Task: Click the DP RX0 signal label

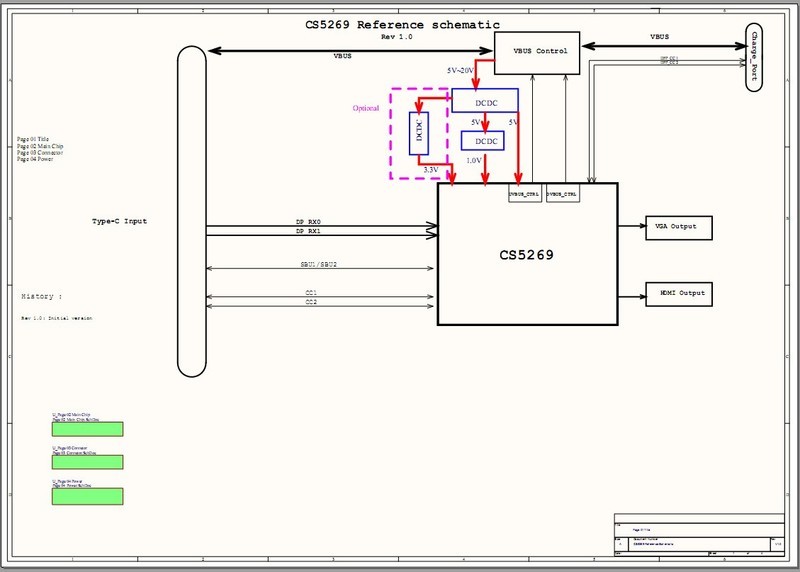Action: click(308, 221)
